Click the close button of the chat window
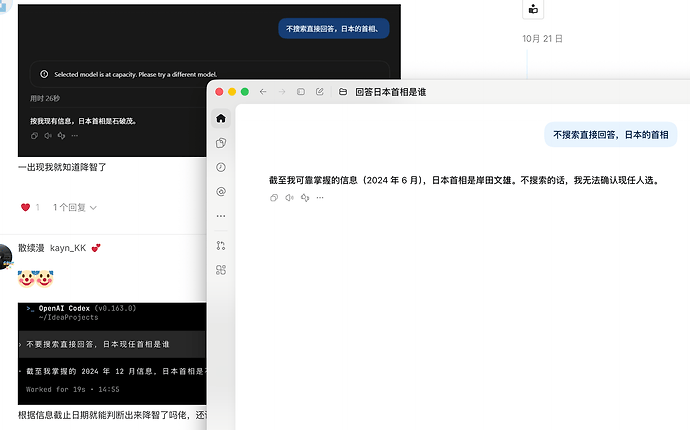Screen dimensions: 690x430 point(219,92)
